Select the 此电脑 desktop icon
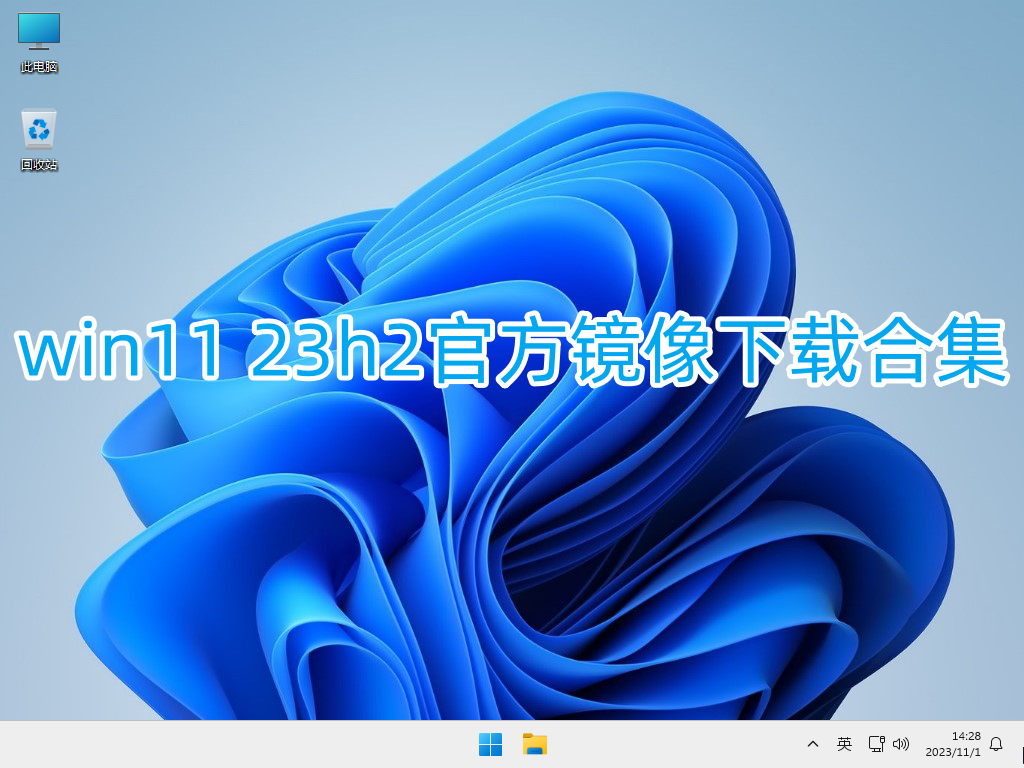Viewport: 1024px width, 768px height. tap(39, 42)
